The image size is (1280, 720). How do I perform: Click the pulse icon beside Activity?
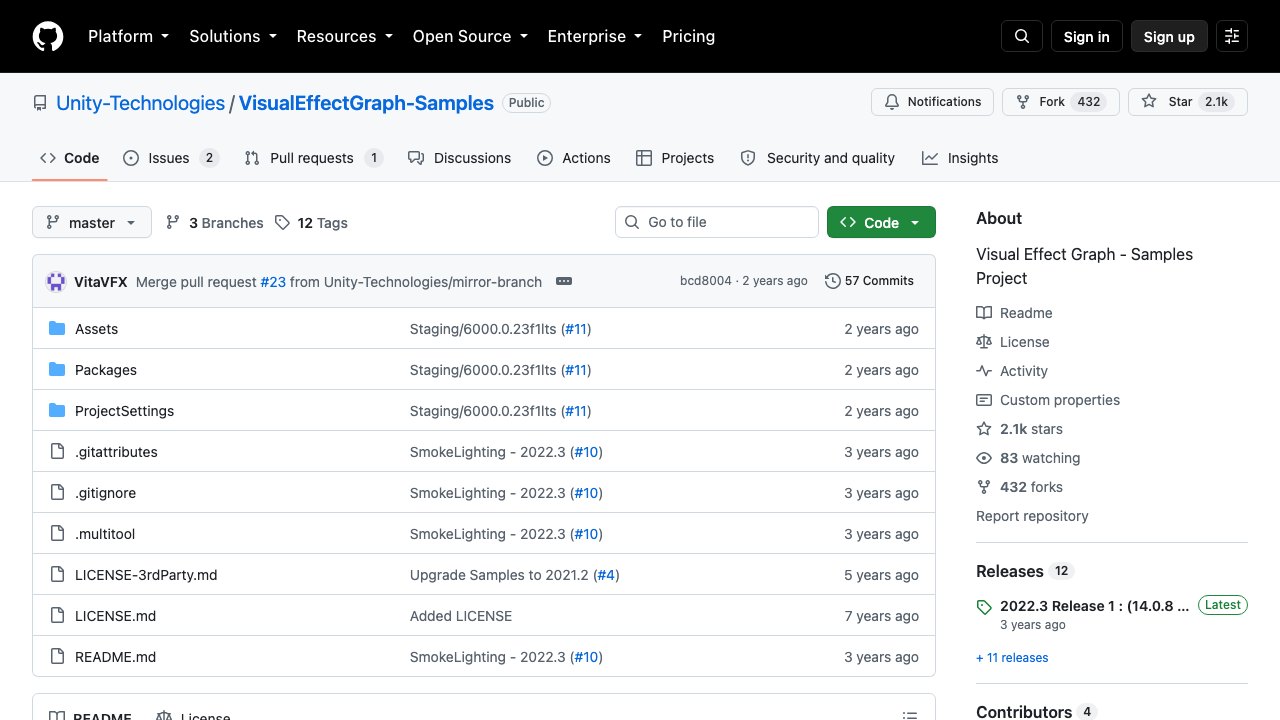[x=984, y=371]
